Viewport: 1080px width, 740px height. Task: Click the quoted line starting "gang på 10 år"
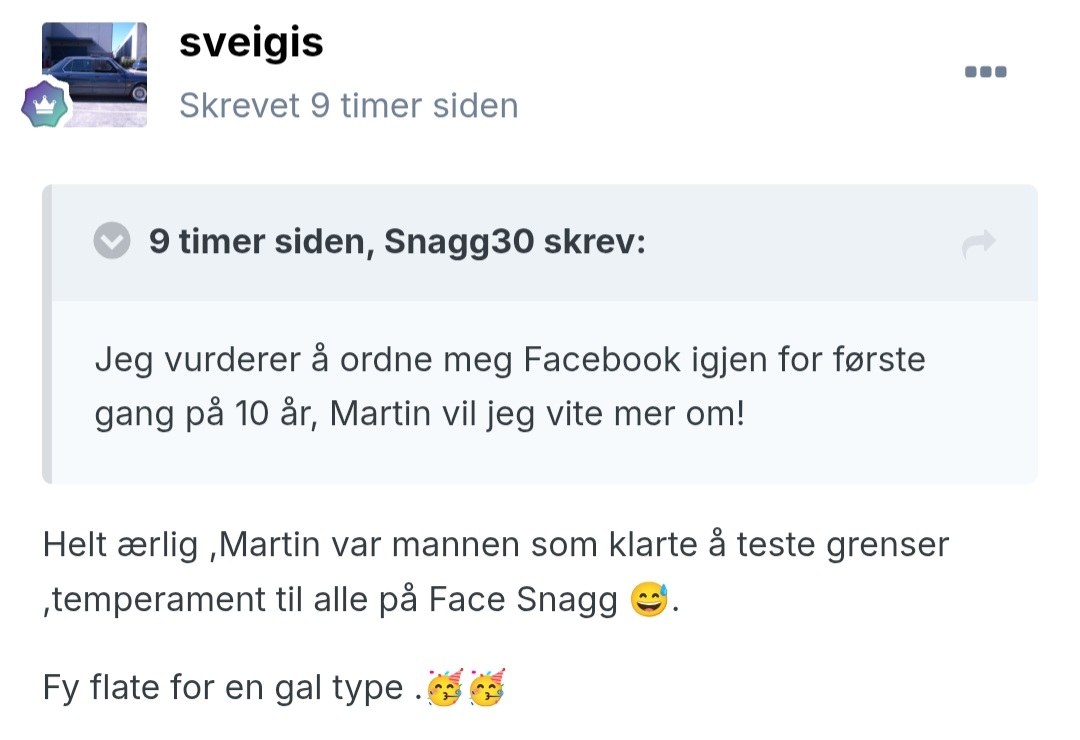click(x=420, y=413)
